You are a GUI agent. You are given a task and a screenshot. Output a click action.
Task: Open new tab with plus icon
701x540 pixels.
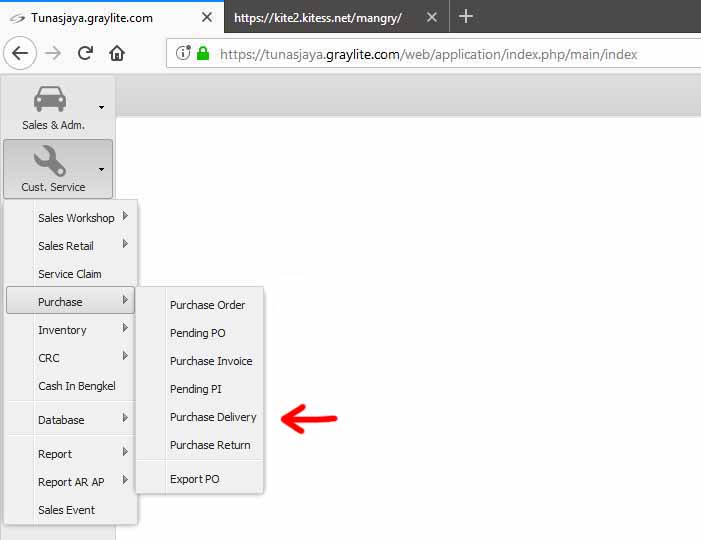pos(466,17)
